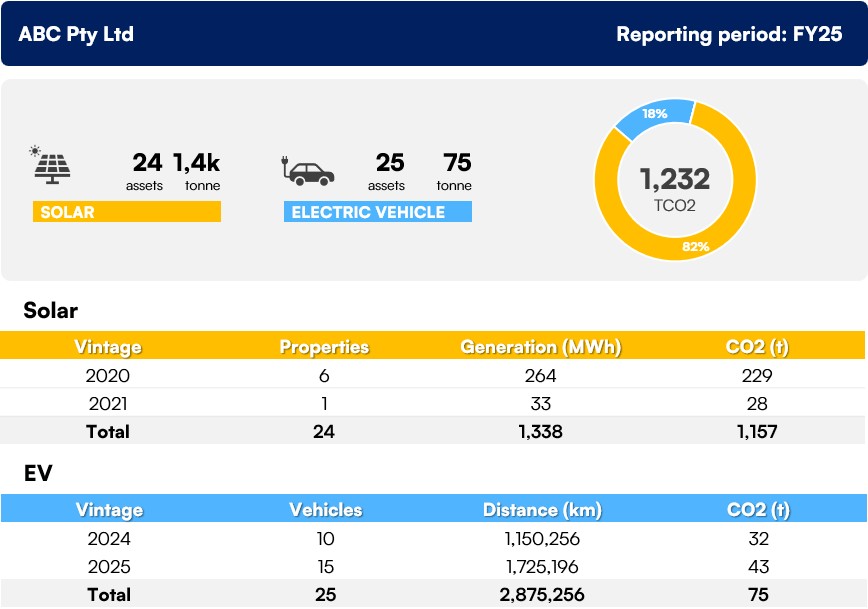
Task: Click the Vehicles column header
Action: pos(325,510)
